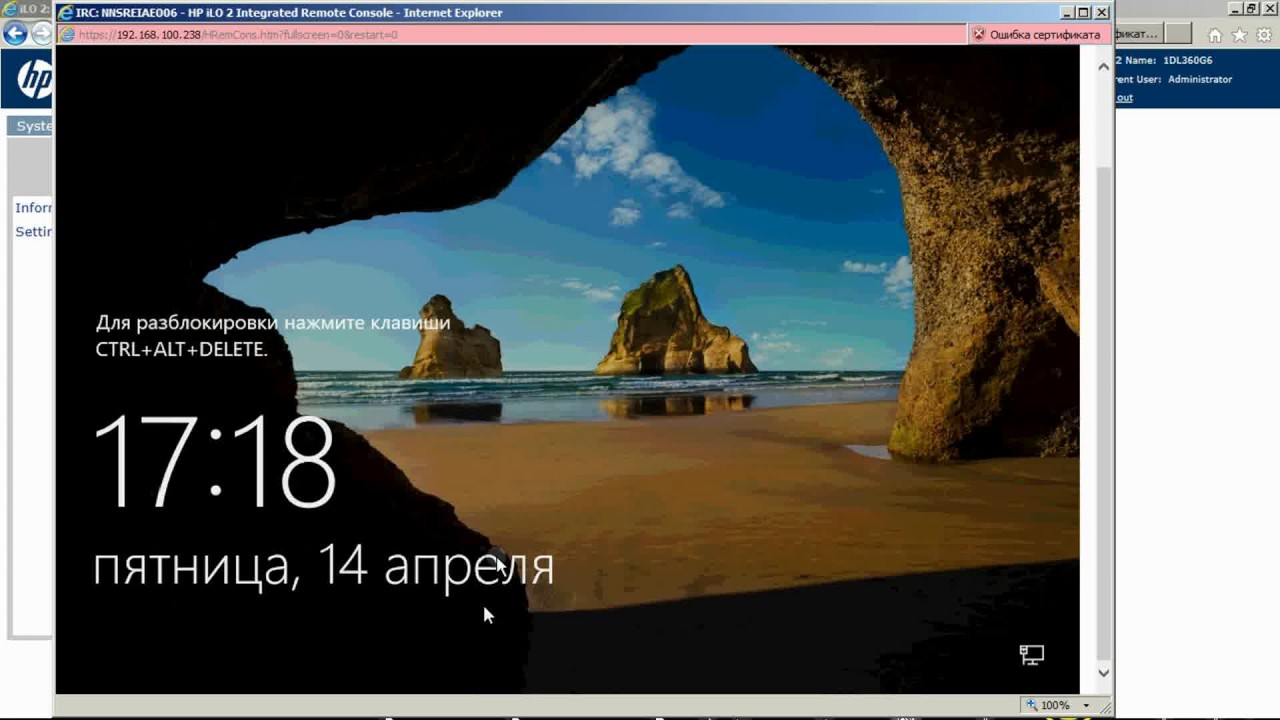Click the log out link in the iLO header
This screenshot has height=720, width=1280.
tap(1124, 98)
